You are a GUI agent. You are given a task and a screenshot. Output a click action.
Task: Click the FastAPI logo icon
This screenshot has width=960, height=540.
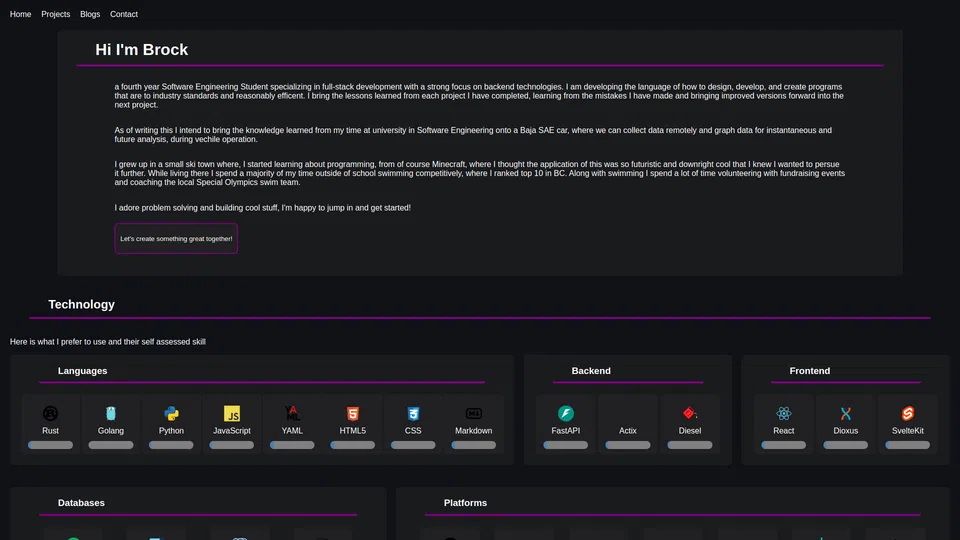click(x=566, y=414)
